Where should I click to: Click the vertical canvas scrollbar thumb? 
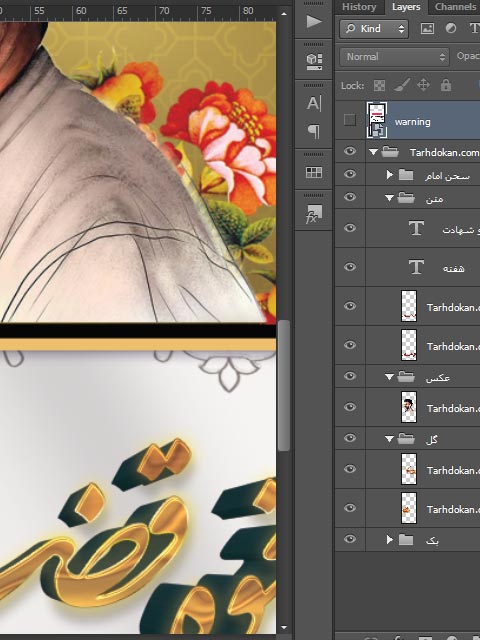pyautogui.click(x=284, y=385)
